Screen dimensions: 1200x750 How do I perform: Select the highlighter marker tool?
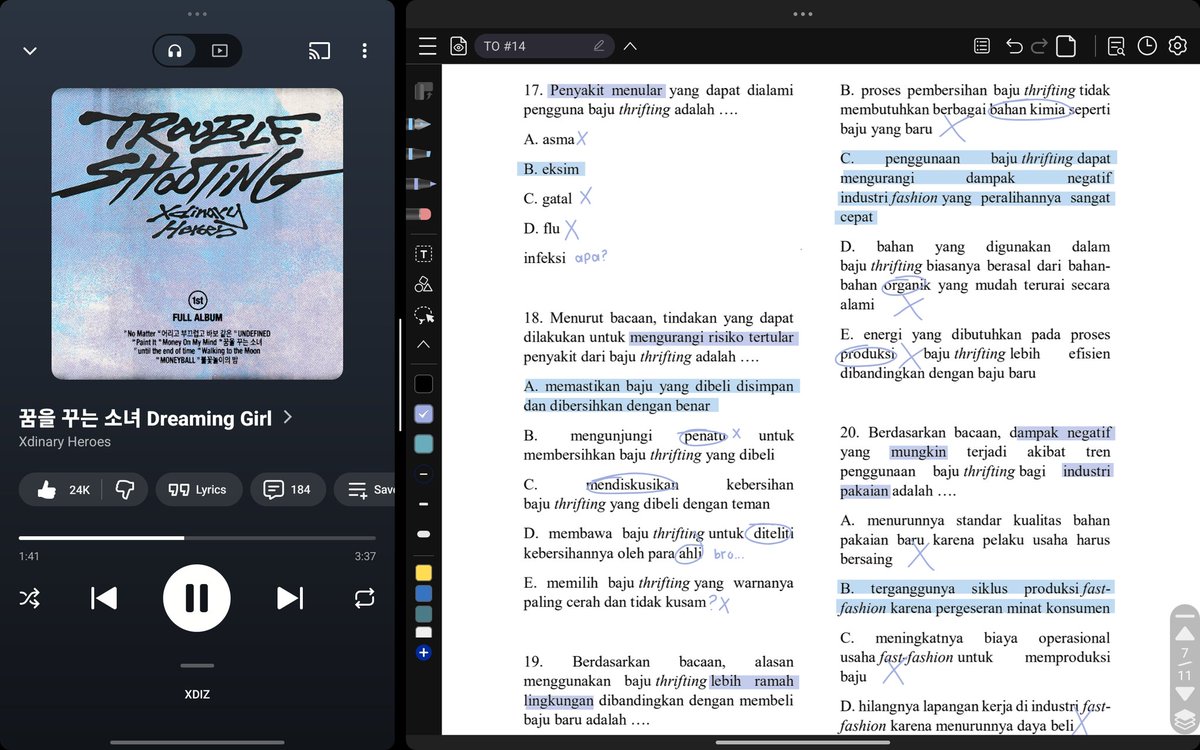pyautogui.click(x=419, y=154)
